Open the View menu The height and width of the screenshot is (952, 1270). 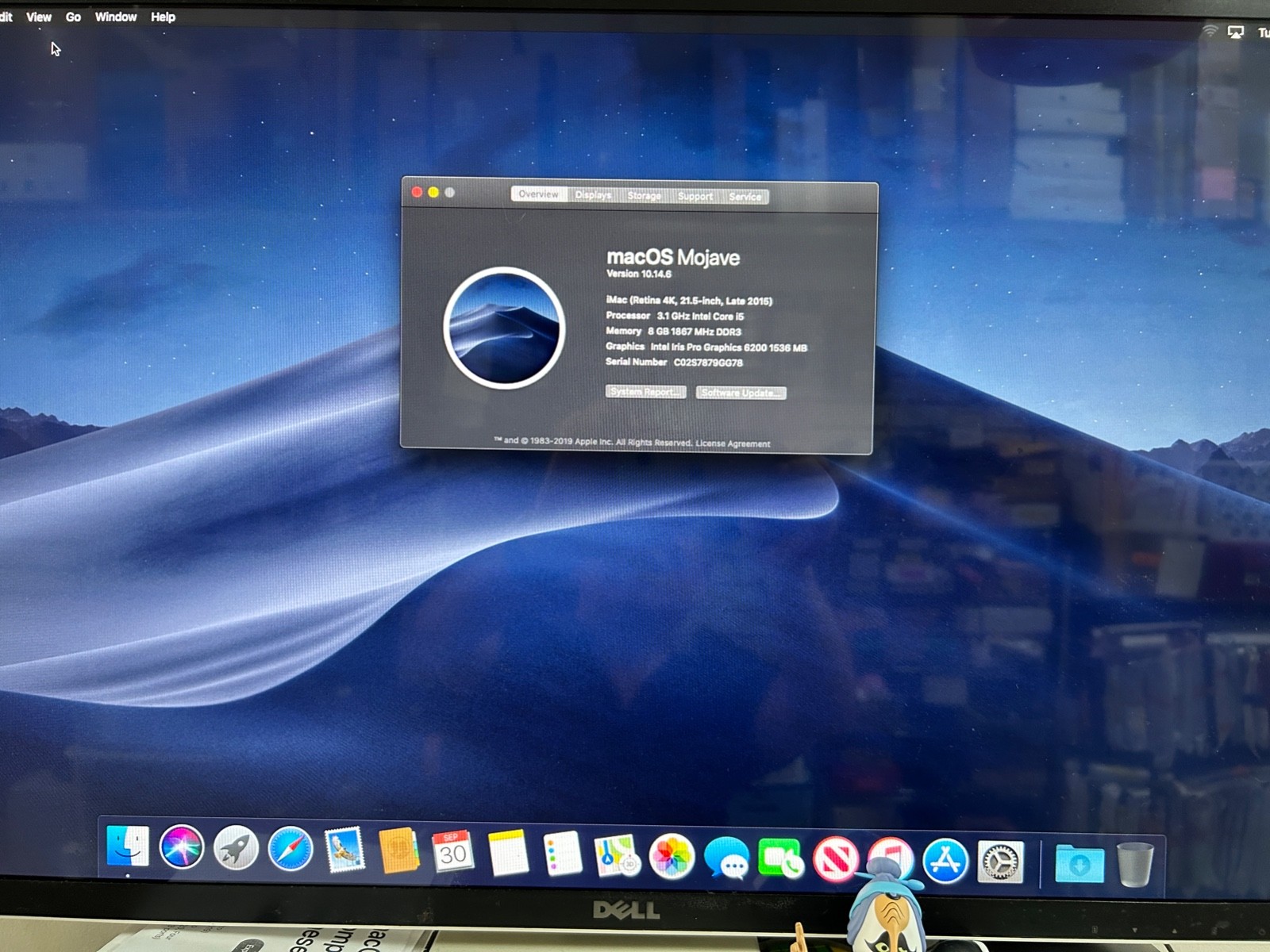coord(39,17)
